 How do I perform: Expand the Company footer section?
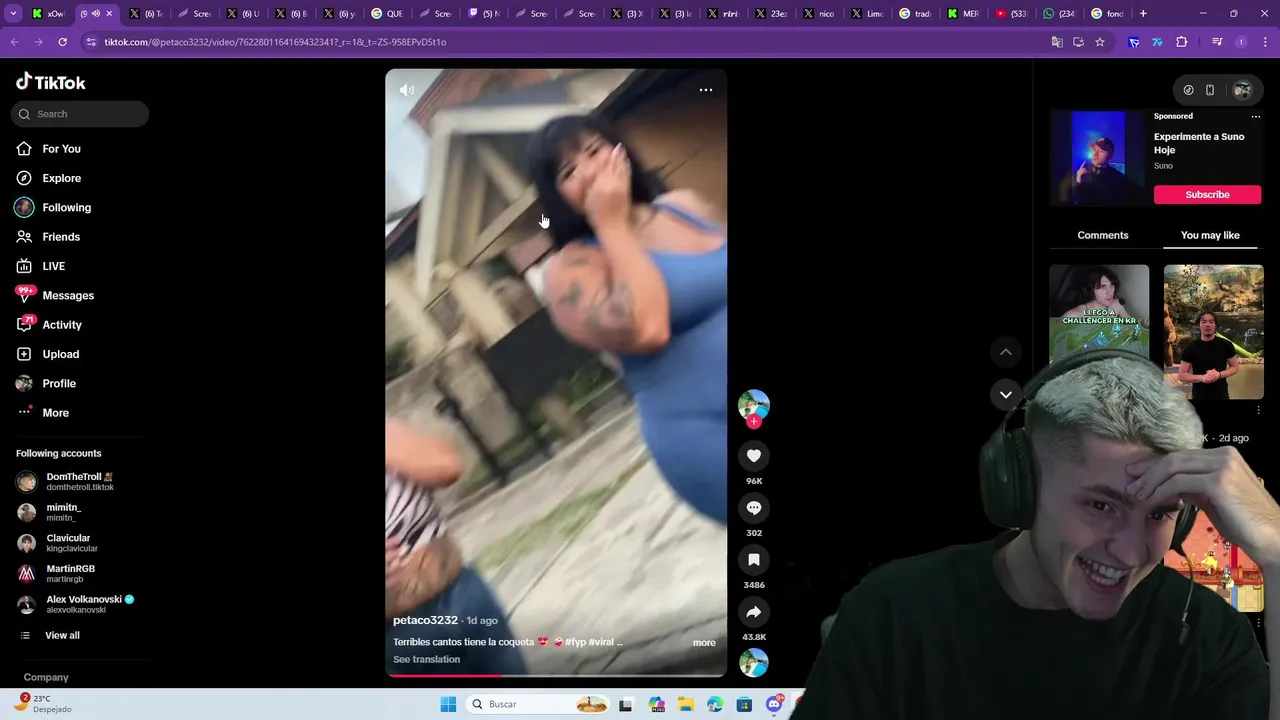point(46,677)
